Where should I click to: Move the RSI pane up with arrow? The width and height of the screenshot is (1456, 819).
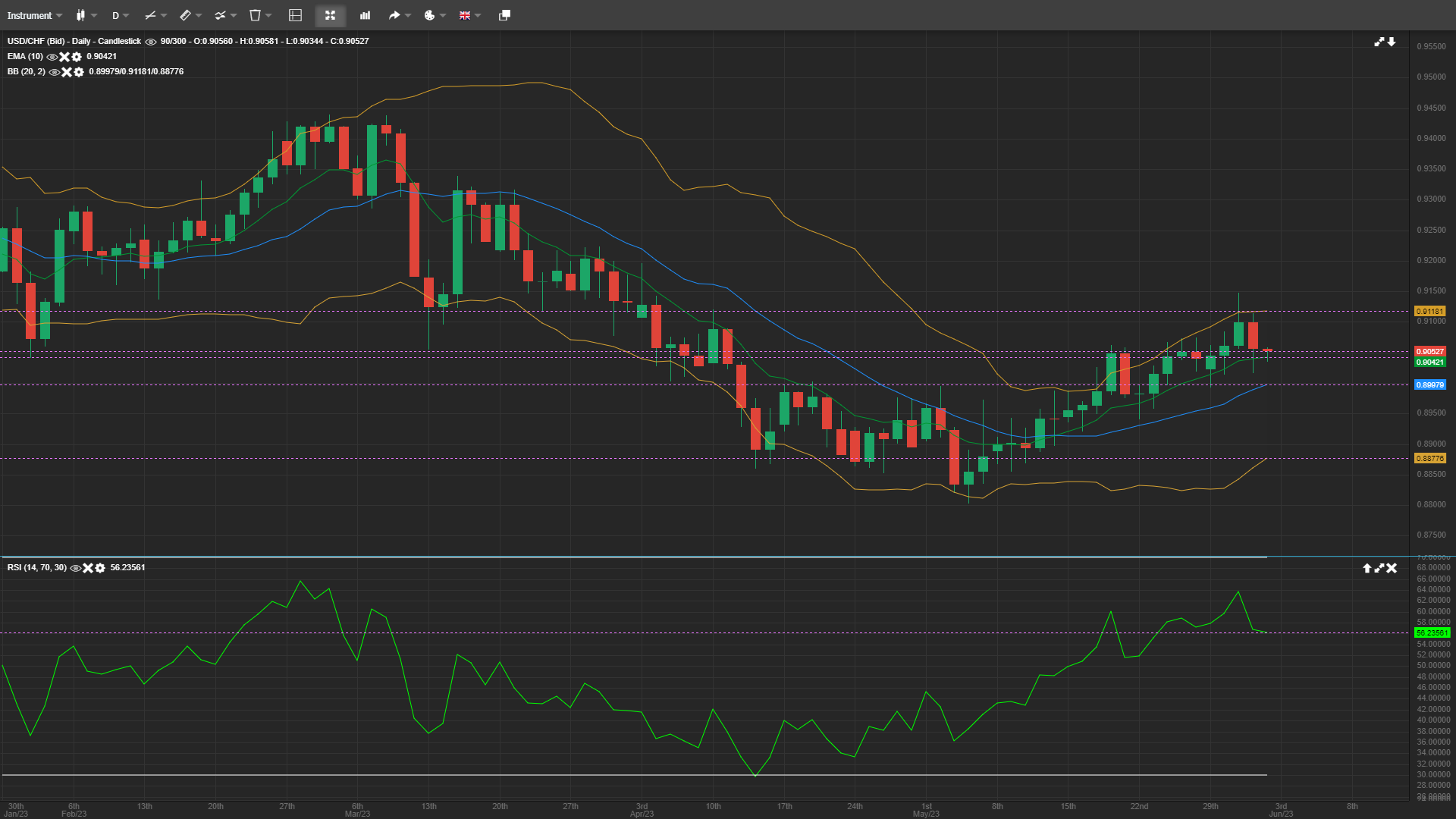pyautogui.click(x=1367, y=568)
